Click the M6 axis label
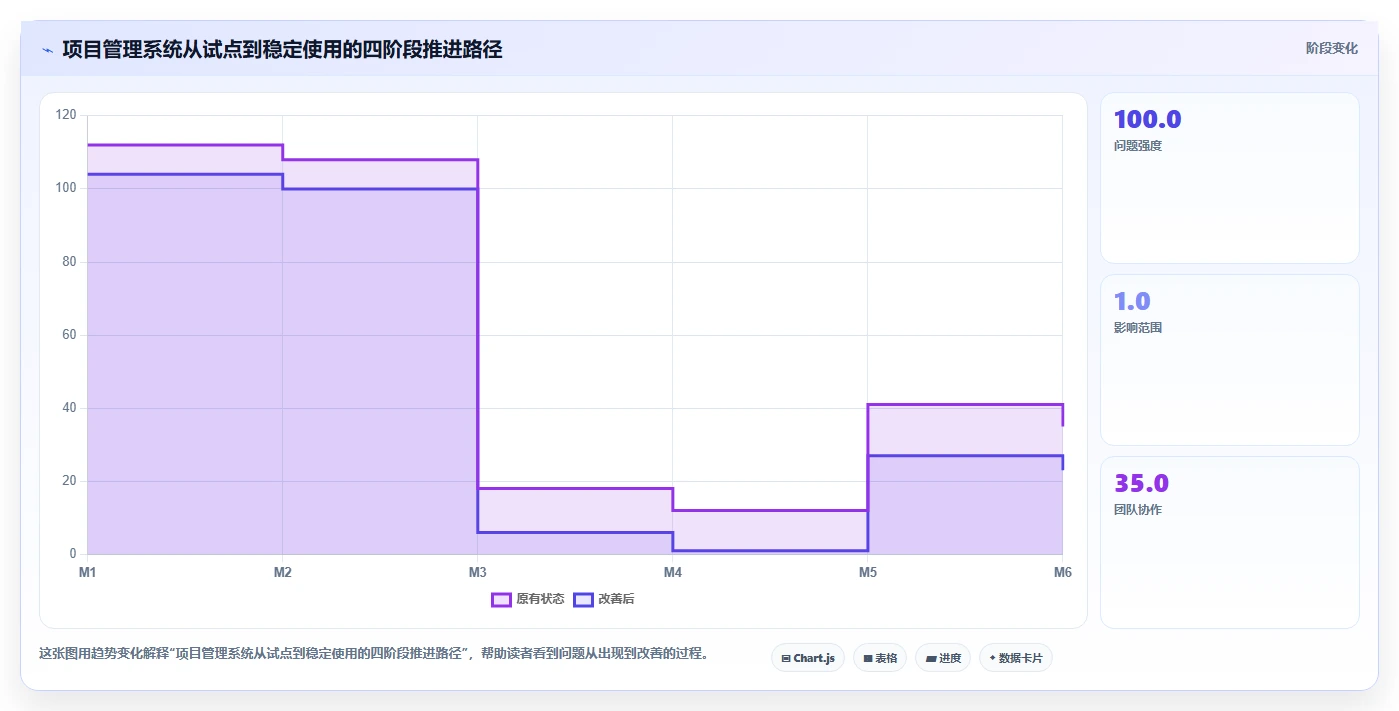The width and height of the screenshot is (1399, 711). tap(1062, 572)
